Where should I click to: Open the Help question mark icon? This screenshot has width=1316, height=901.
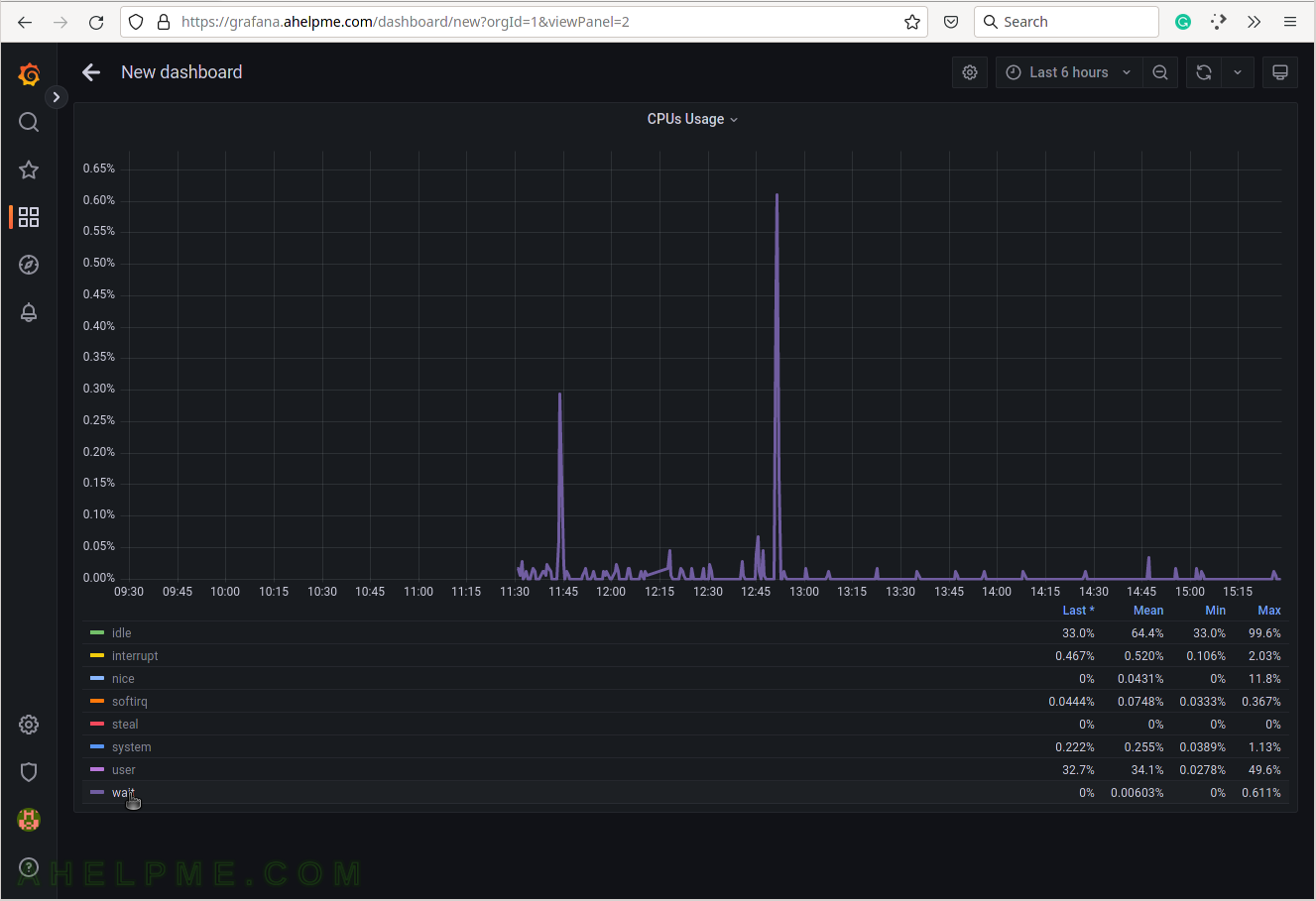click(x=29, y=867)
